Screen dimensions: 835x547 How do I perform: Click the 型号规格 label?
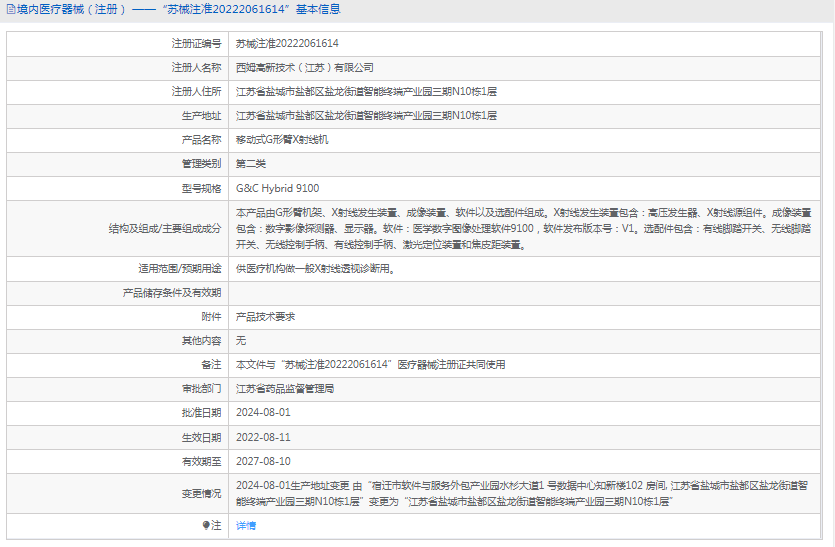tap(201, 189)
